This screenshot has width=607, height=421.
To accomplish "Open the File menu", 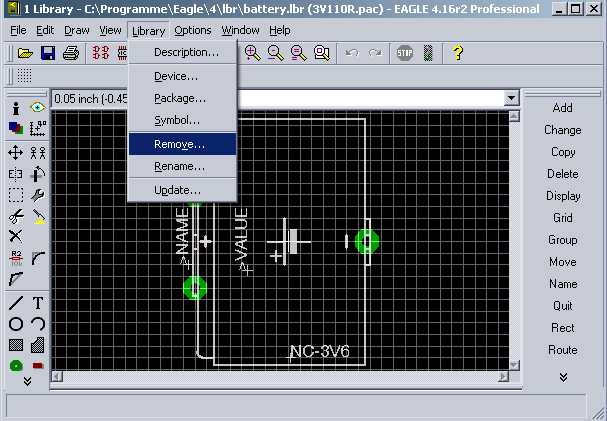I will coord(18,30).
